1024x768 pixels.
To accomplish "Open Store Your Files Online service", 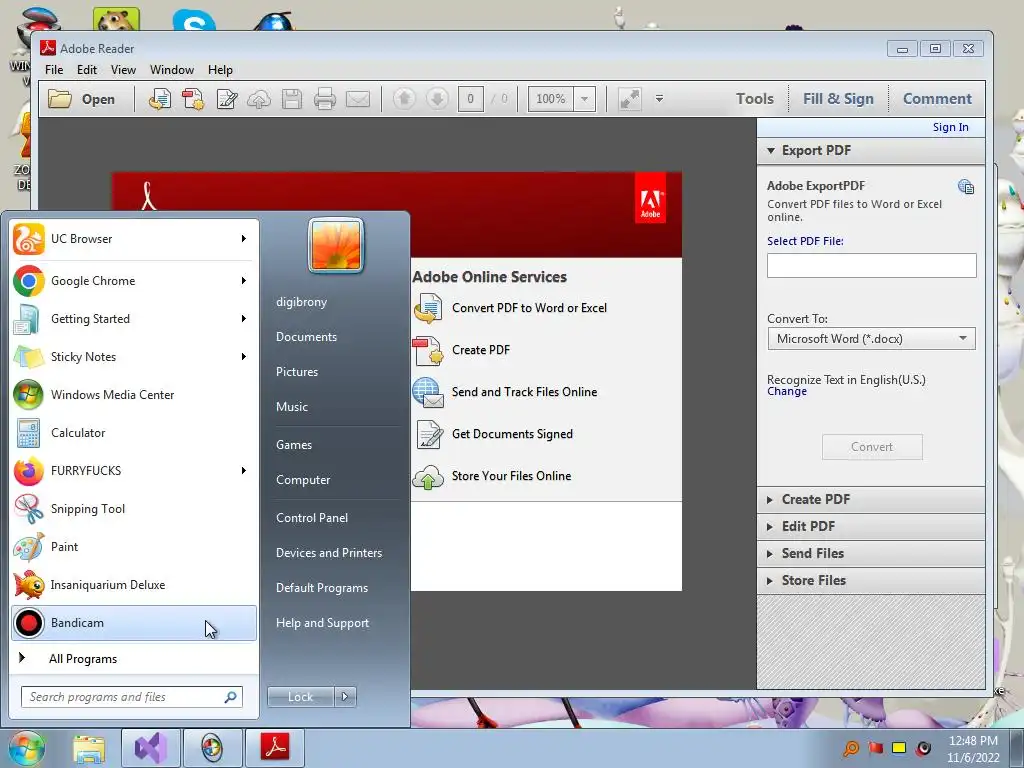I will pyautogui.click(x=492, y=476).
